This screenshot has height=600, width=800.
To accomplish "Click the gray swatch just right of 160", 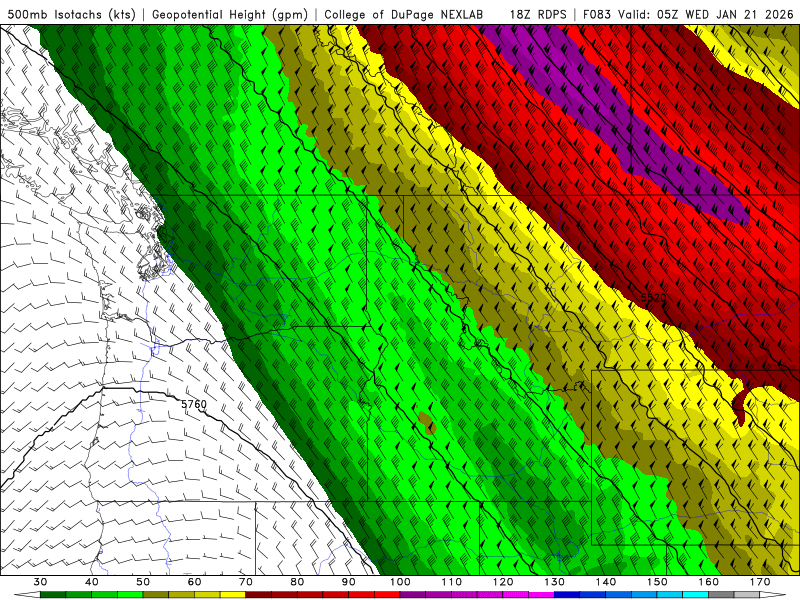I will pos(721,595).
